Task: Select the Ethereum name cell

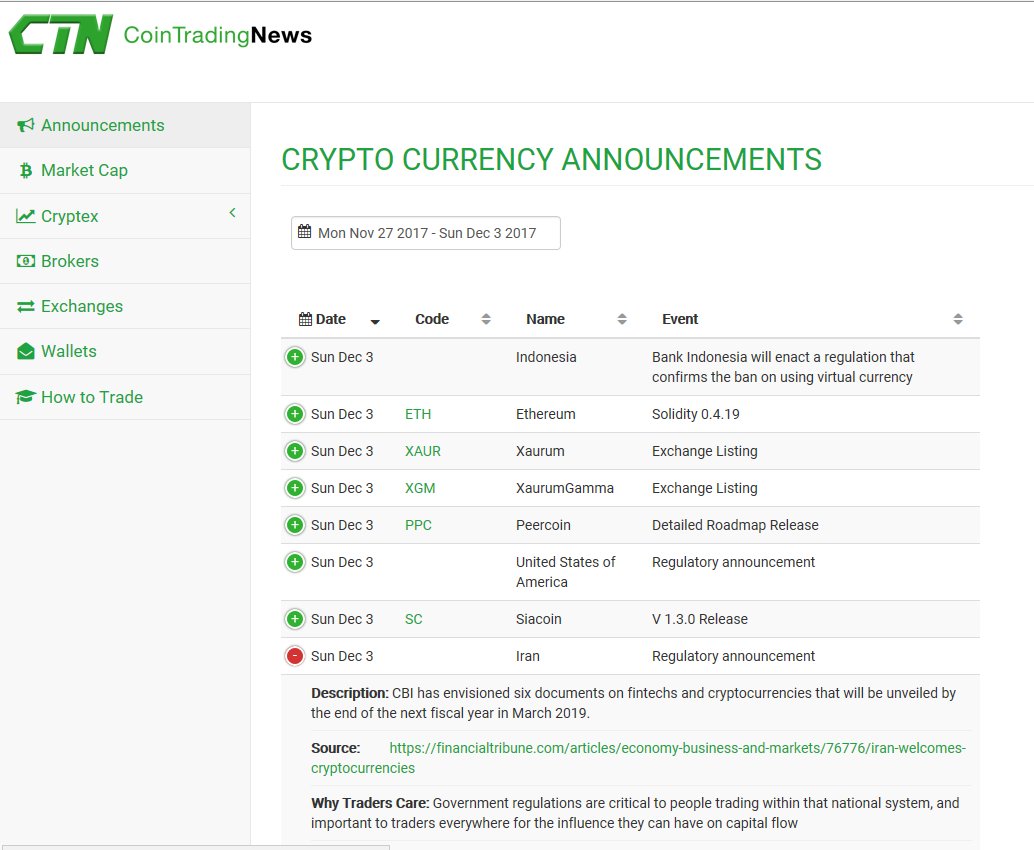Action: (545, 414)
